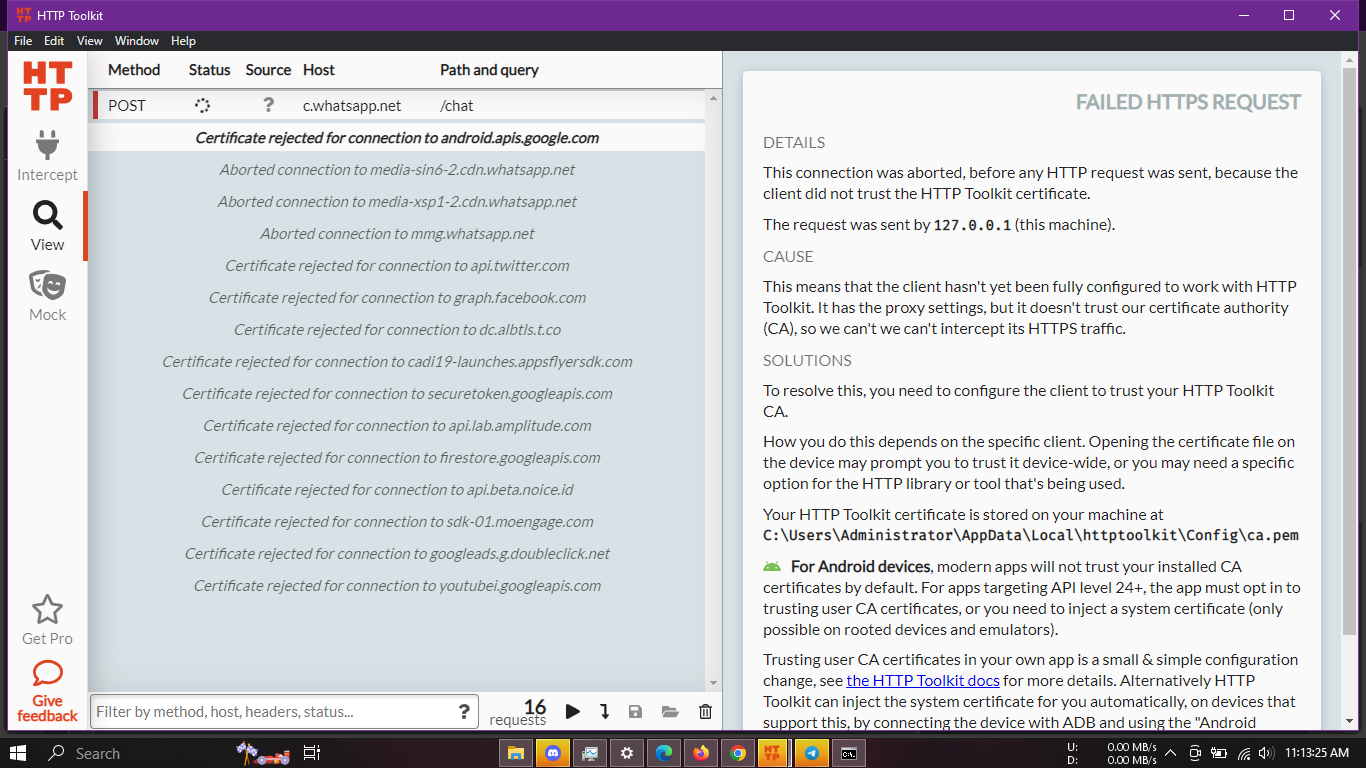Image resolution: width=1366 pixels, height=768 pixels.
Task: Click the HTTP Toolkit logo in the sidebar
Action: (47, 86)
